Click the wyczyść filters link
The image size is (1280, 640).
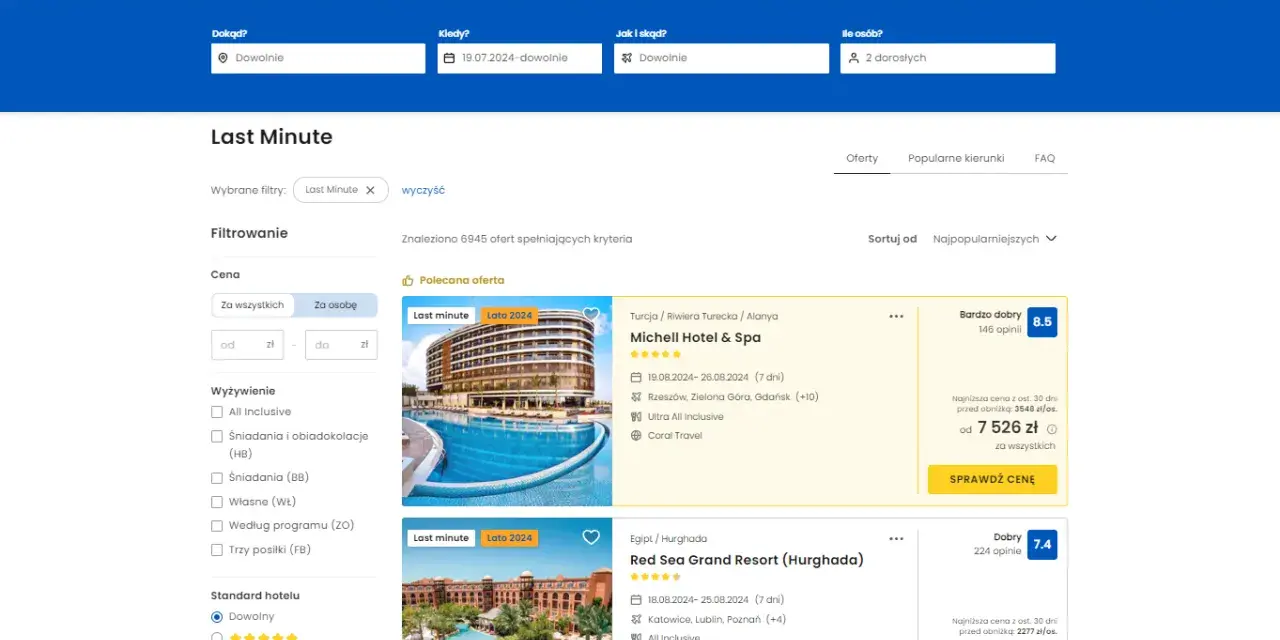(423, 190)
